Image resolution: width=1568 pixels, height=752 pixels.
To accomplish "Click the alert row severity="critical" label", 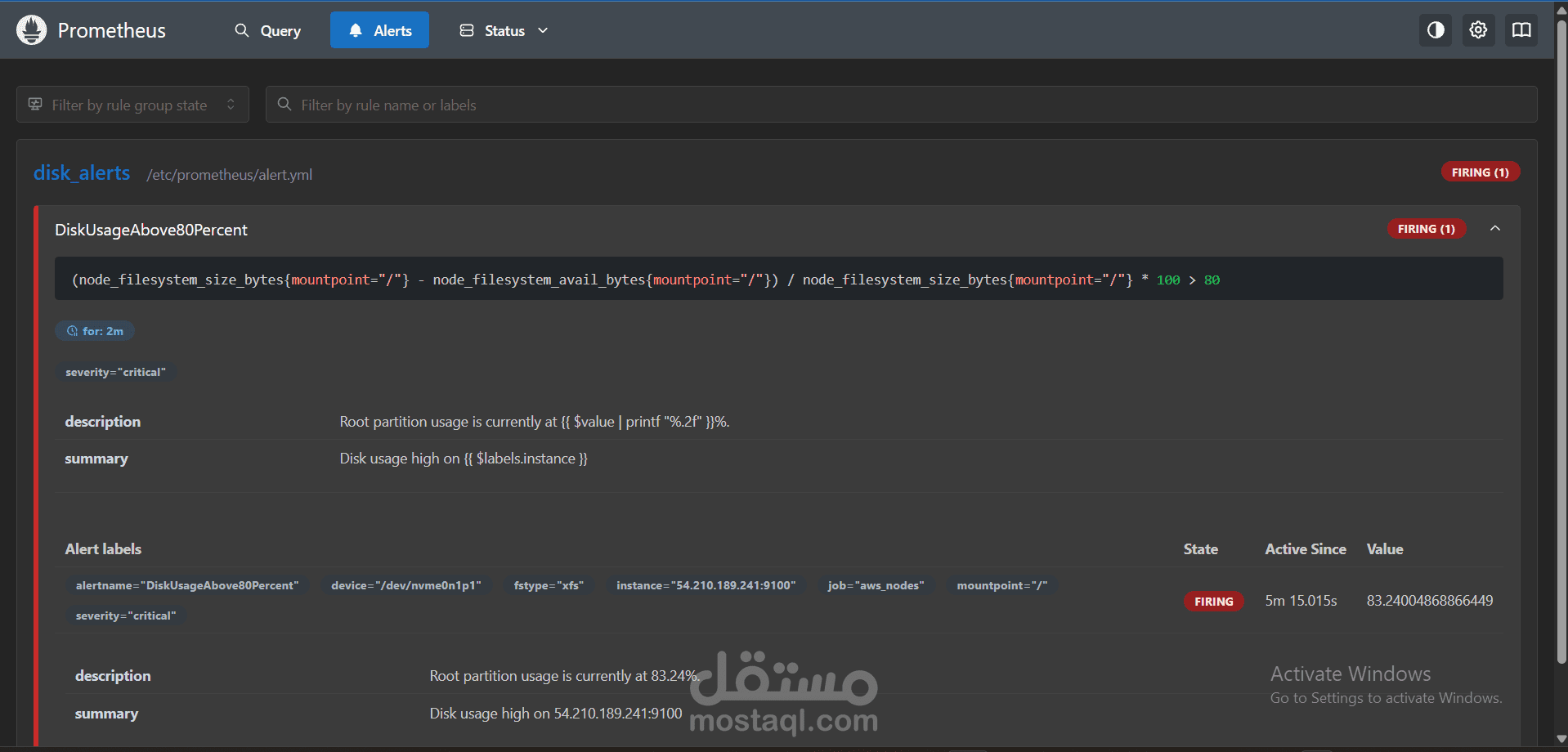I will point(126,615).
